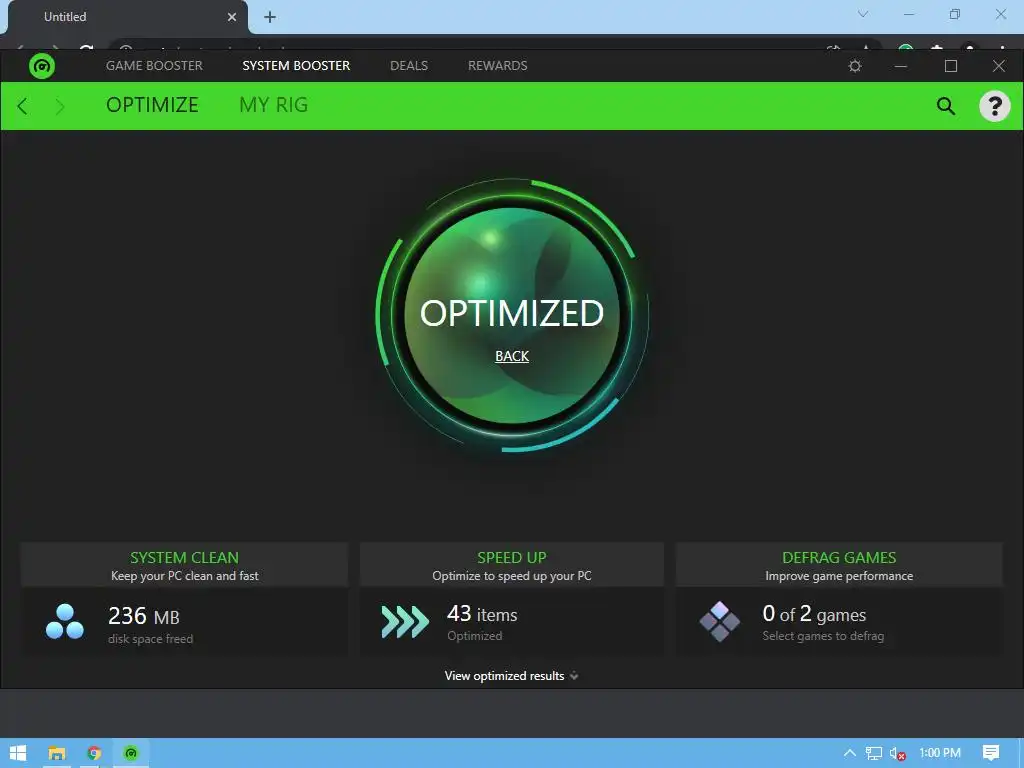Image resolution: width=1024 pixels, height=768 pixels.
Task: Open File Explorer from the taskbar
Action: [57, 753]
